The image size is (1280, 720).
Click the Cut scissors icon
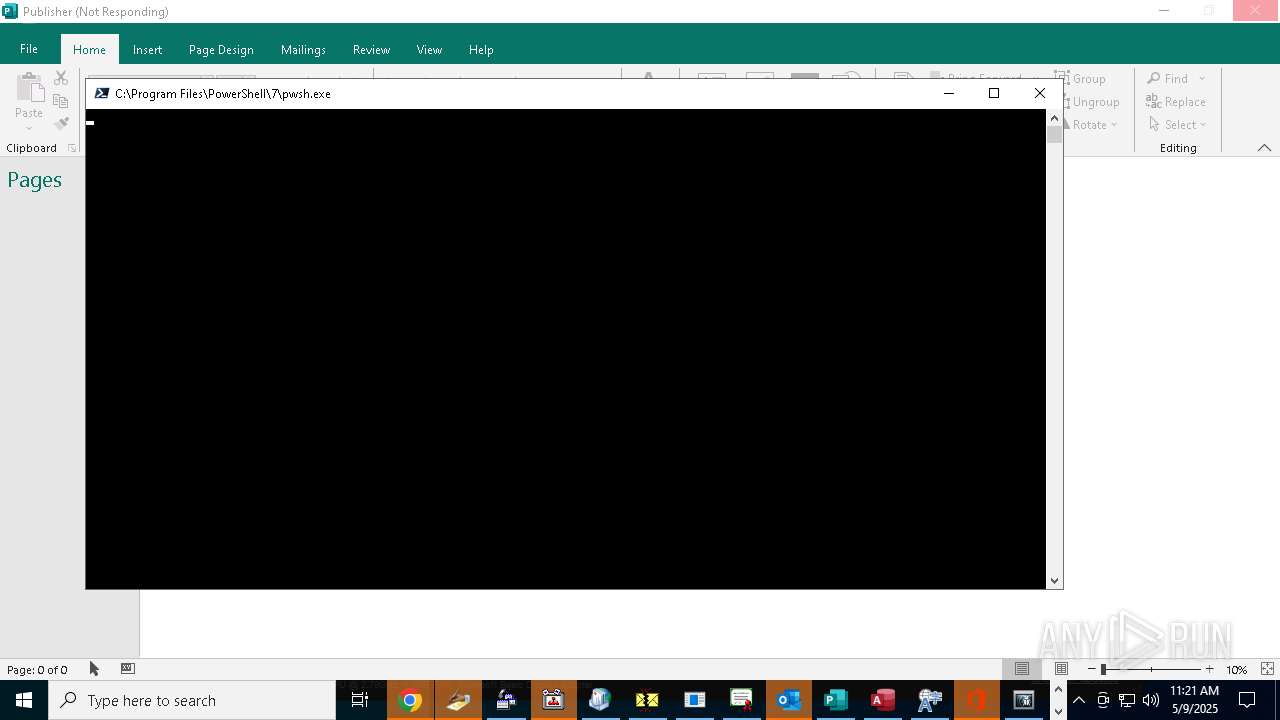61,78
